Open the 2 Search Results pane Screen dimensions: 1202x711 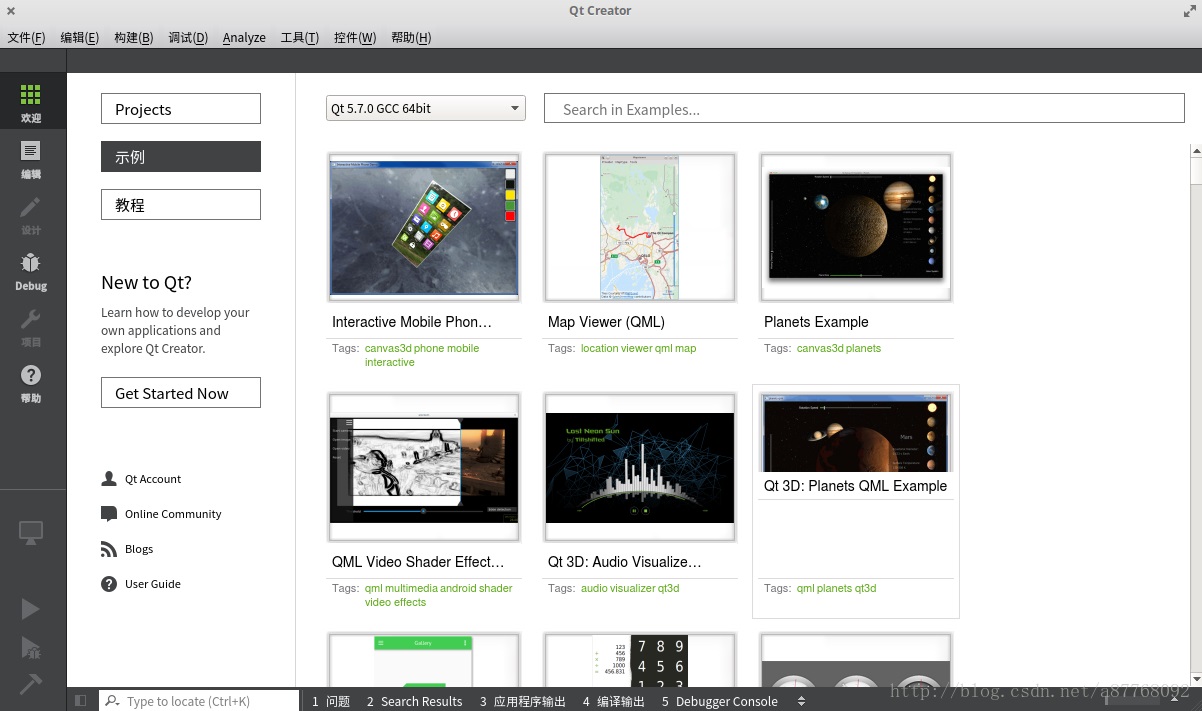[x=414, y=701]
